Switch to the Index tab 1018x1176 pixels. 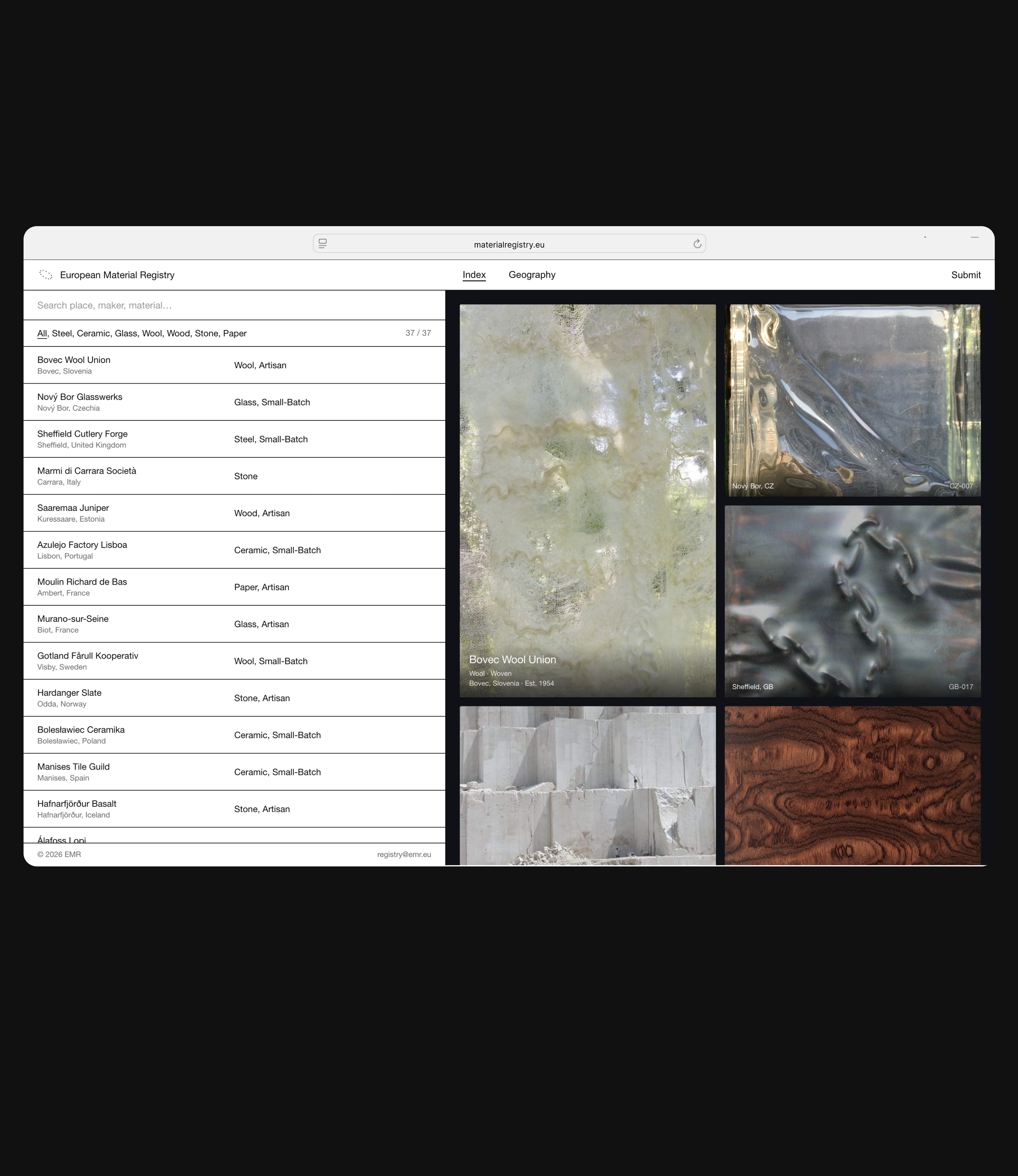pos(474,275)
